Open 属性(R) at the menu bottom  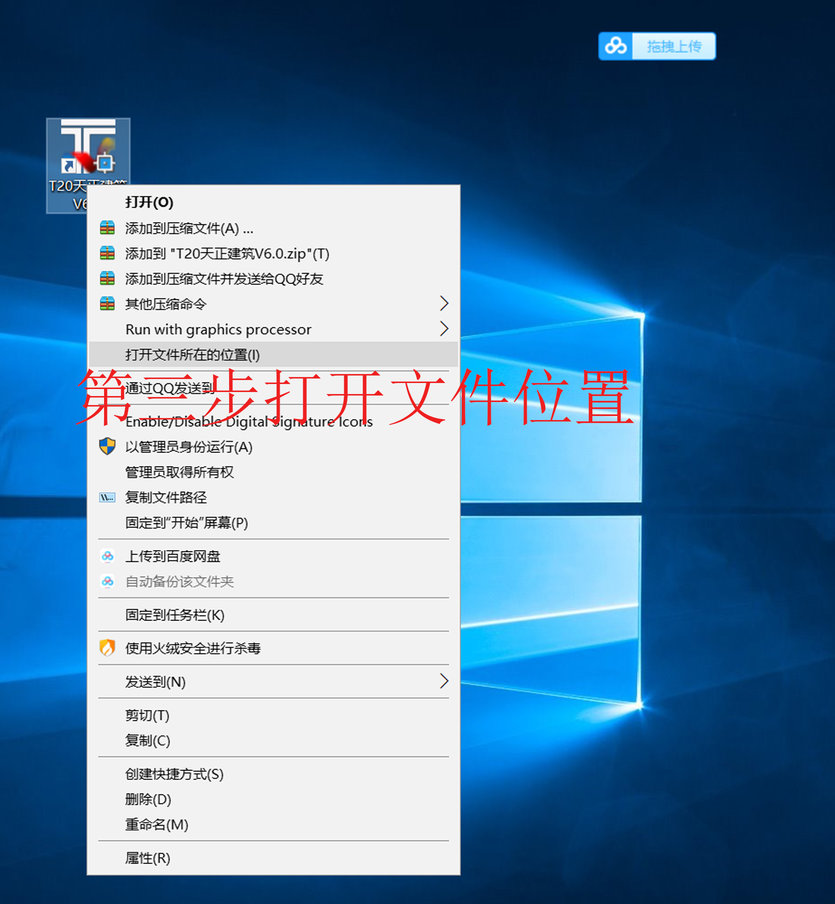pyautogui.click(x=273, y=858)
